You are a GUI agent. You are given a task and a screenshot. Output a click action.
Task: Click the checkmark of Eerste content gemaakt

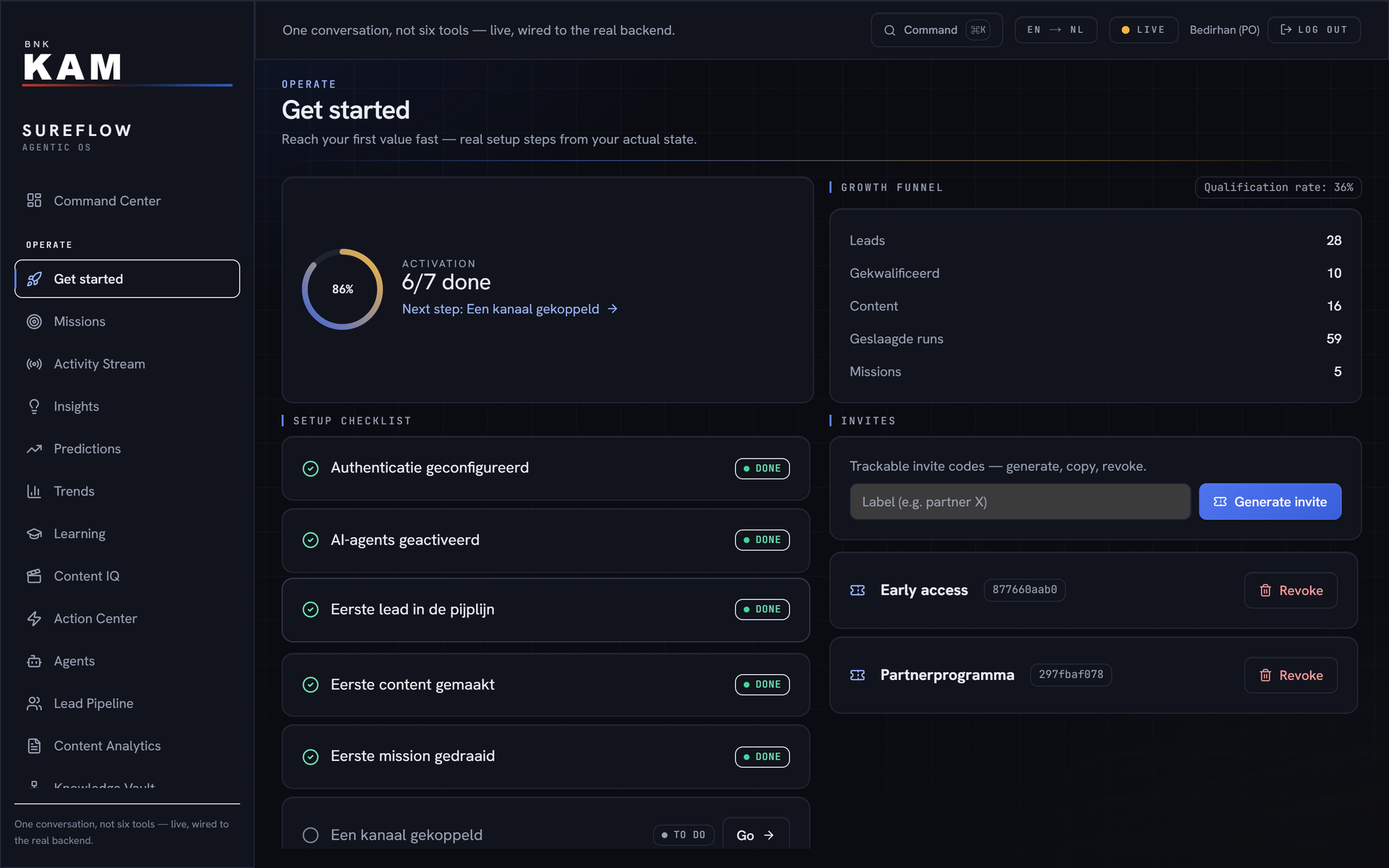pos(310,685)
